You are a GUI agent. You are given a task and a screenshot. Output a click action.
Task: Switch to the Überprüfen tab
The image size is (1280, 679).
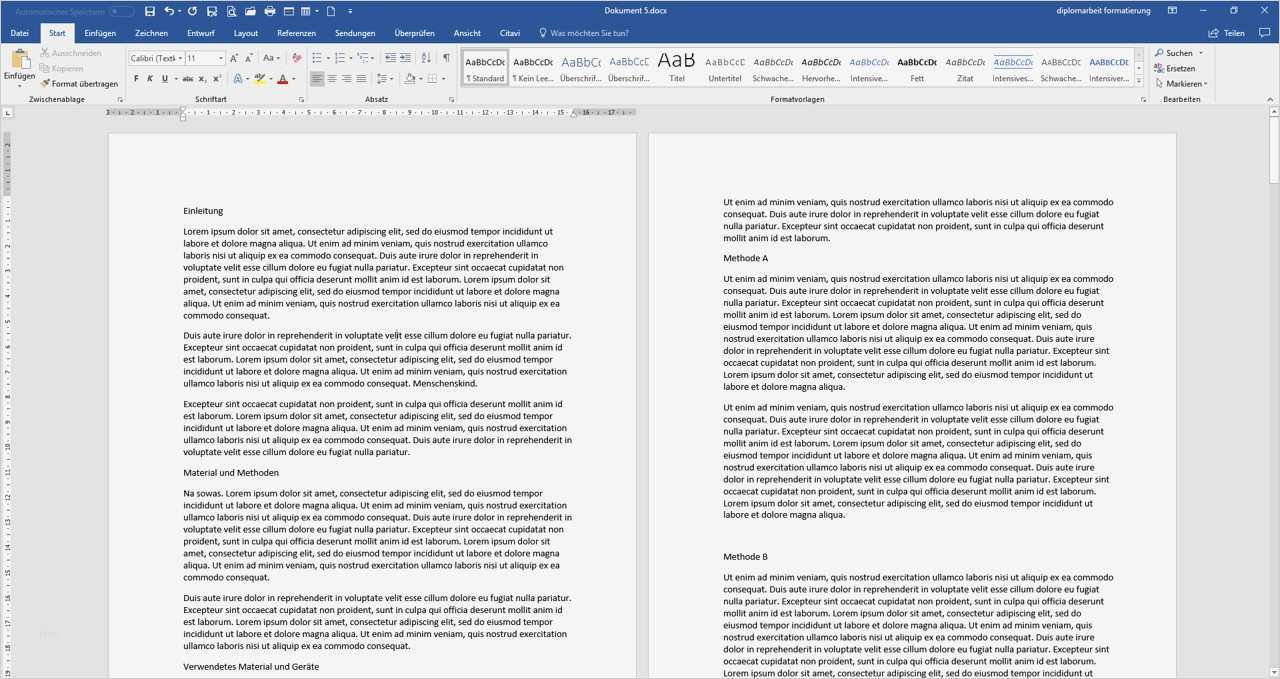pos(414,33)
